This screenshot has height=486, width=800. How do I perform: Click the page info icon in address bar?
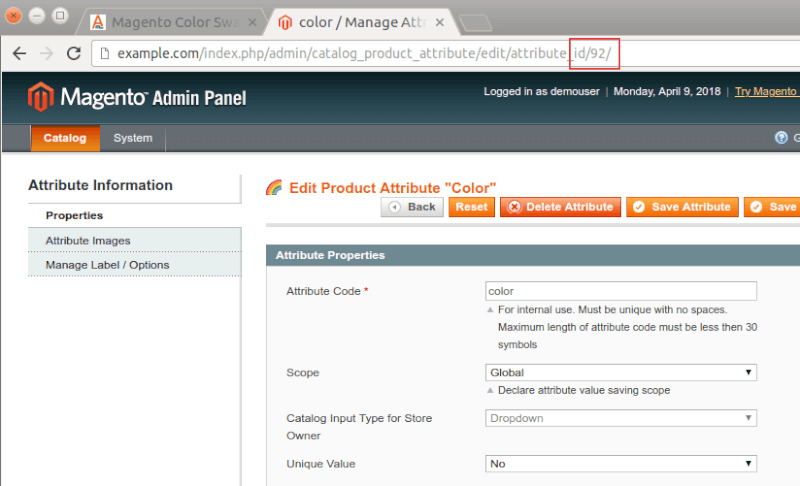[105, 54]
